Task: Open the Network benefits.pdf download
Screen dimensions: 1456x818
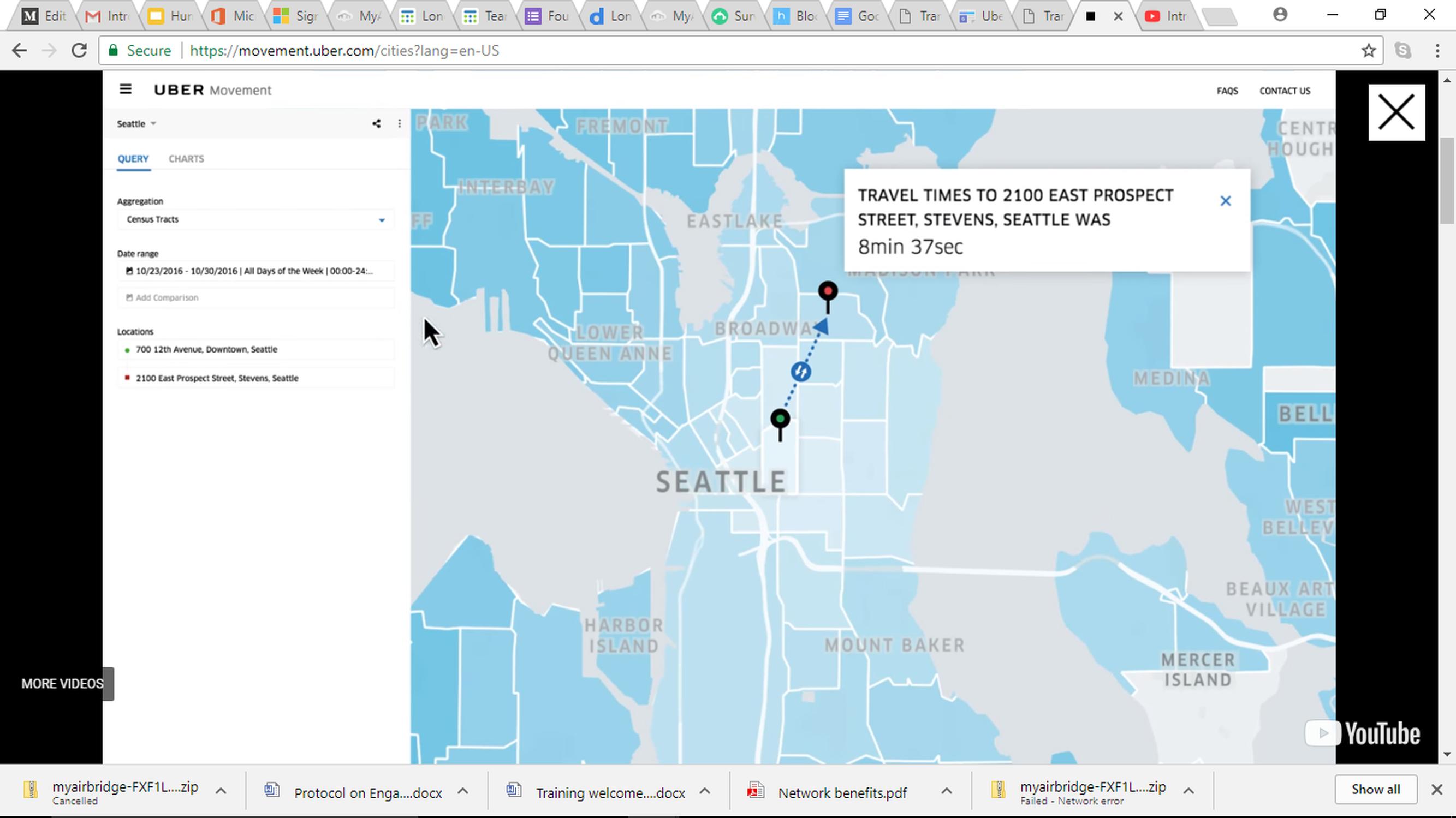Action: [842, 792]
